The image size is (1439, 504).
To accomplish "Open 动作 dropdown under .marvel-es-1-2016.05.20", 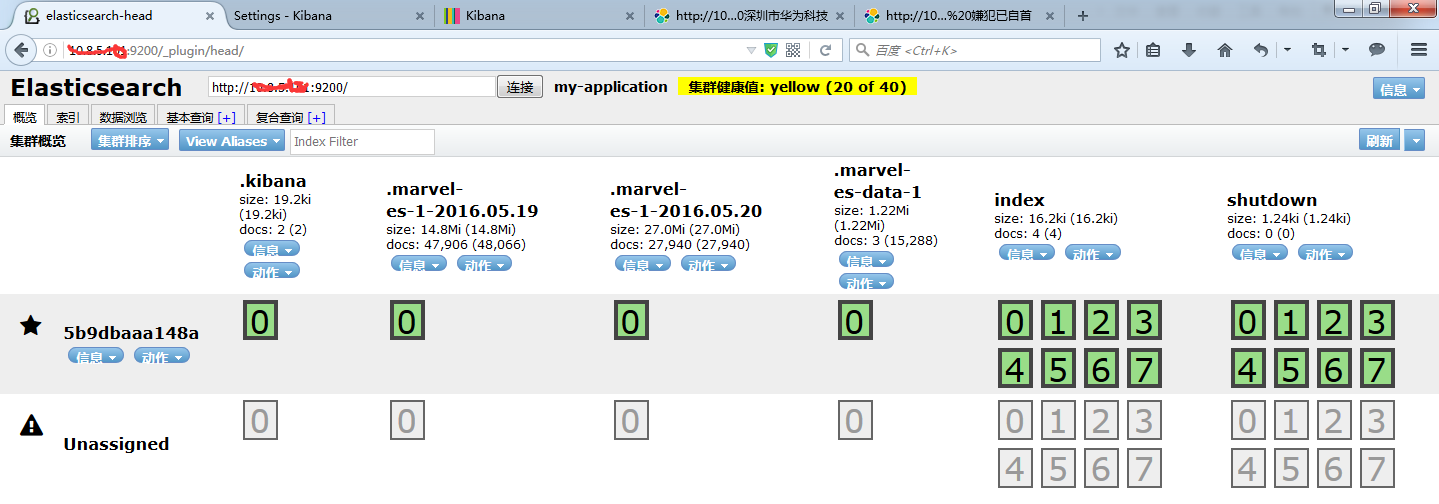I will [708, 264].
